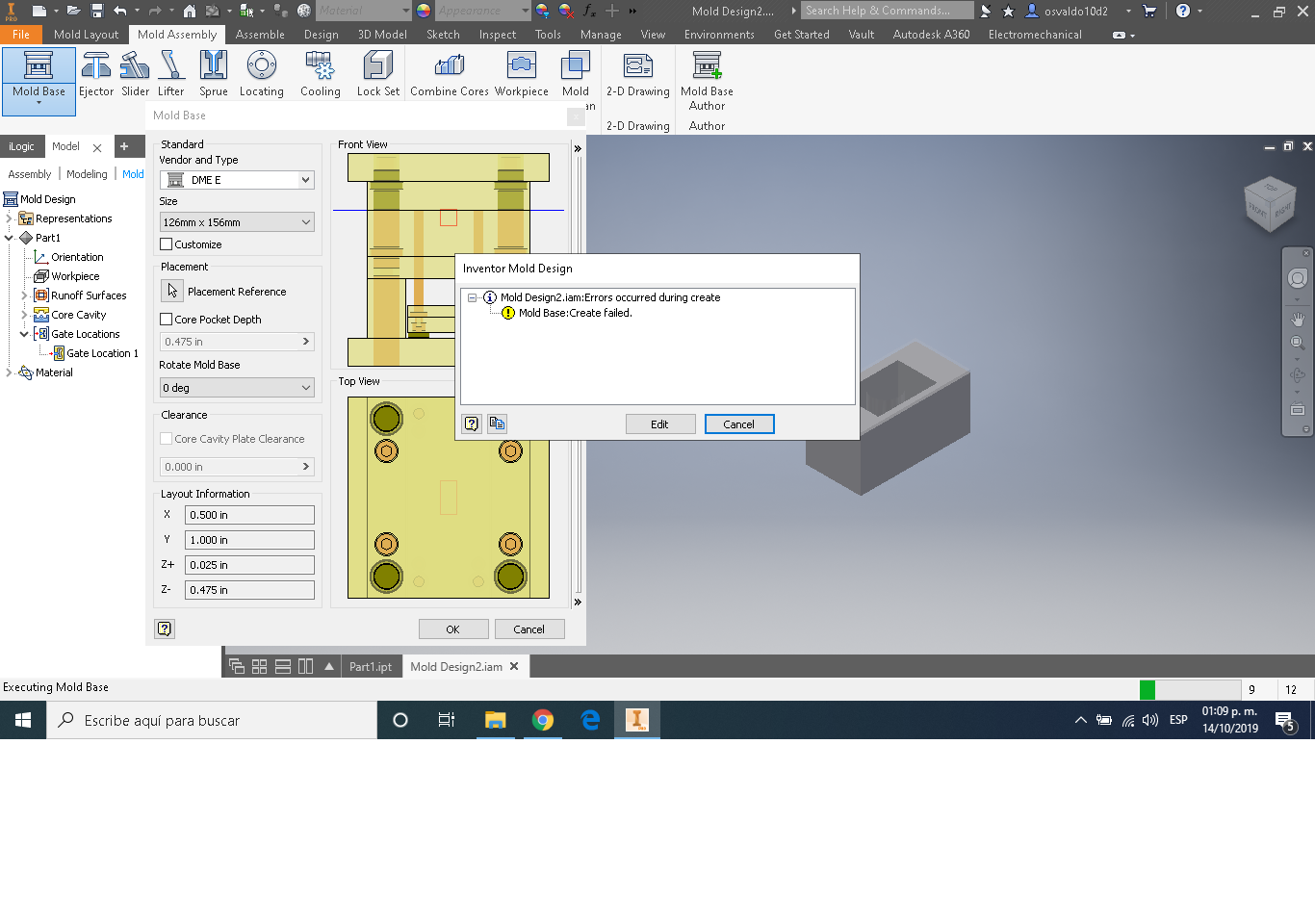Click Edit in the error dialog

(x=659, y=424)
